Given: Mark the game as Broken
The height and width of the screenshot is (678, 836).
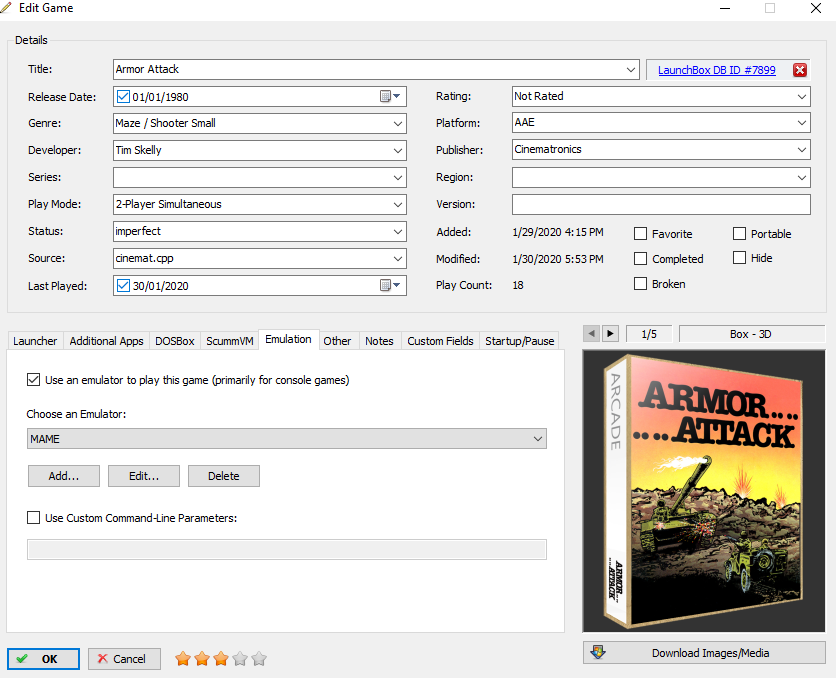Looking at the screenshot, I should pos(640,284).
